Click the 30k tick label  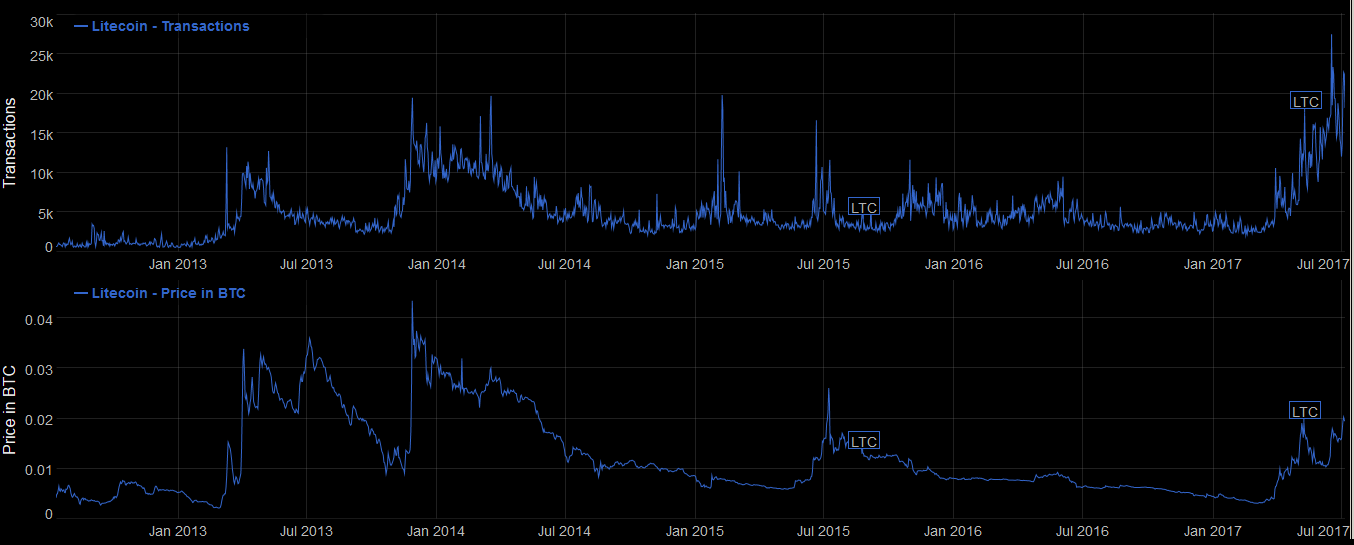coord(41,22)
